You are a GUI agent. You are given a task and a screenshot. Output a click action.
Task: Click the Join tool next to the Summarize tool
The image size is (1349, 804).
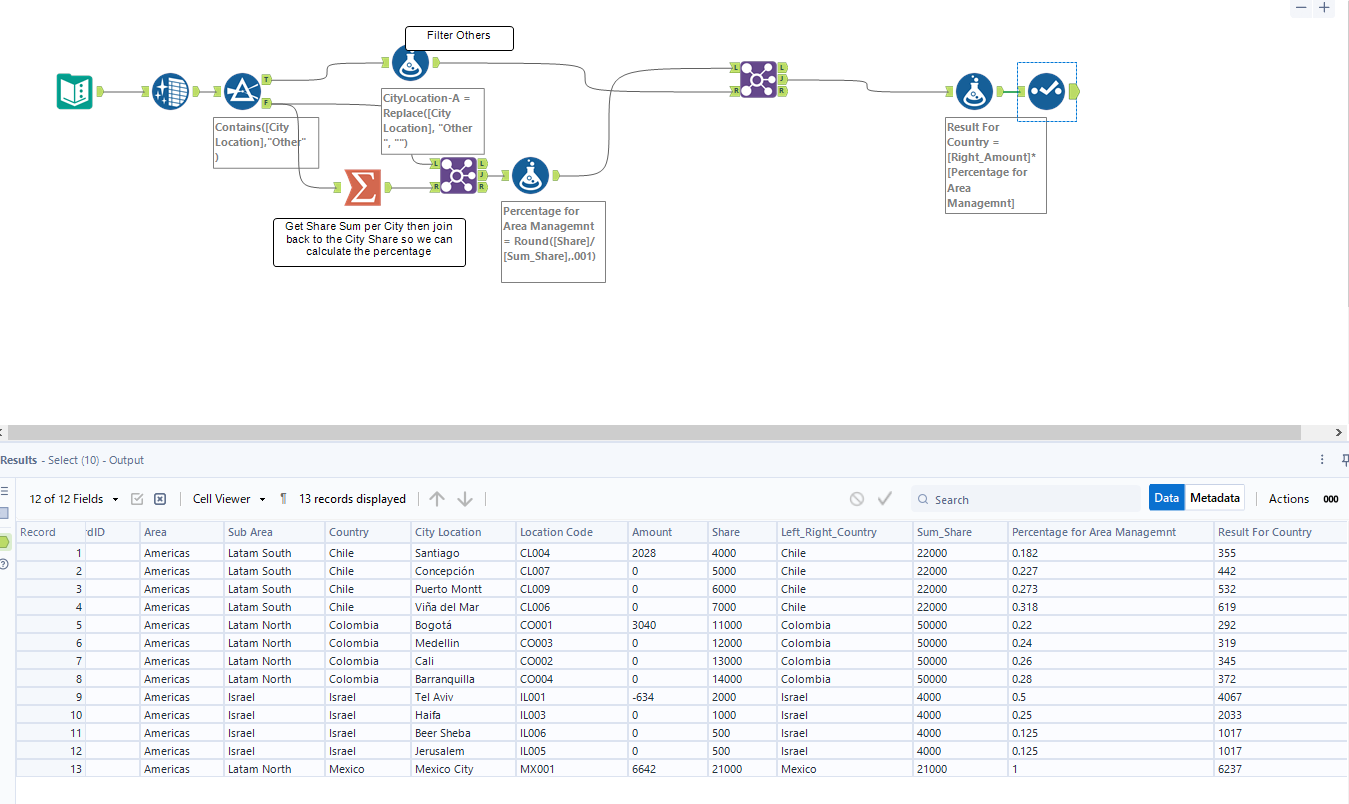click(457, 175)
